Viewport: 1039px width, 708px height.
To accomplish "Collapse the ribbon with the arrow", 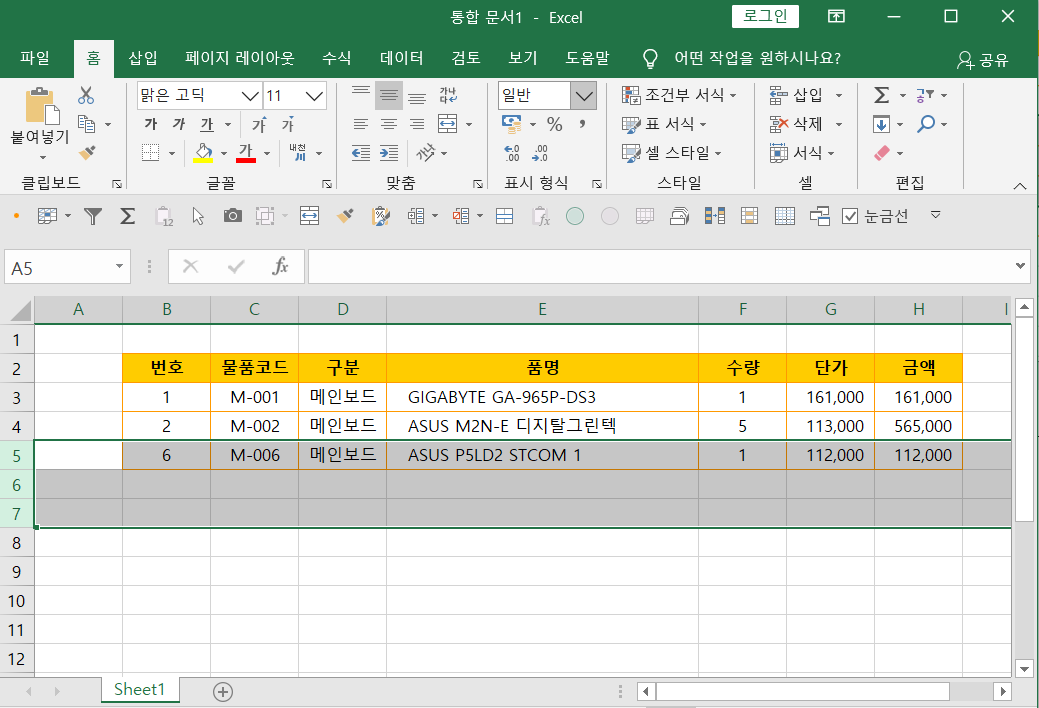I will pyautogui.click(x=1020, y=186).
